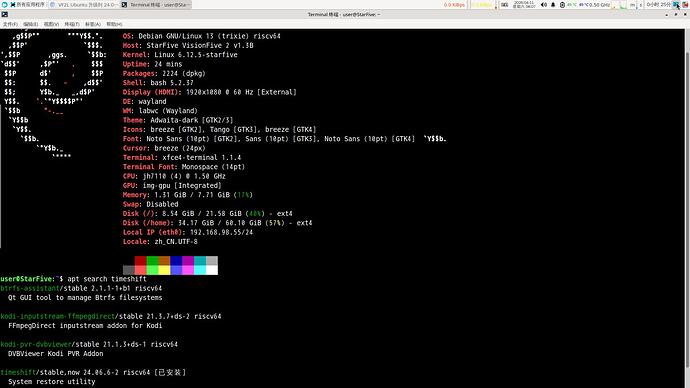Click the 'System restore utility' description line

point(51,382)
